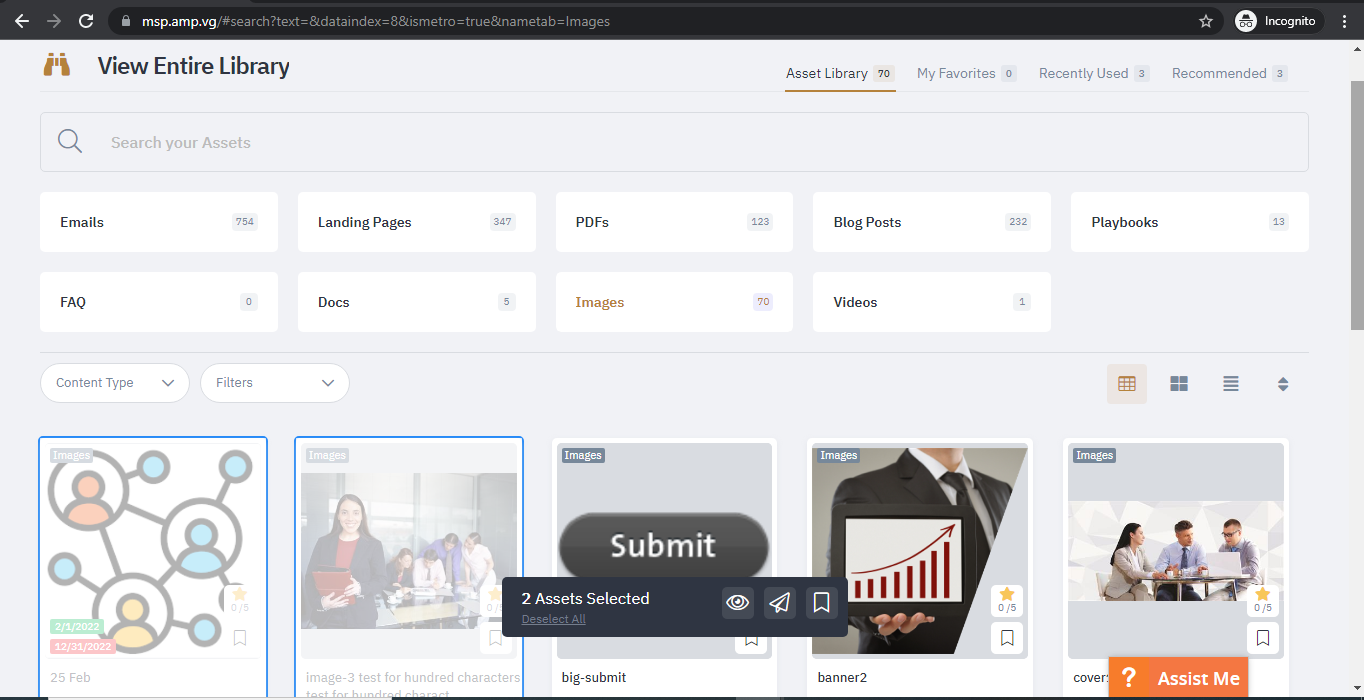Image resolution: width=1364 pixels, height=700 pixels.
Task: Open the Chrome three-dot menu
Action: [1345, 21]
